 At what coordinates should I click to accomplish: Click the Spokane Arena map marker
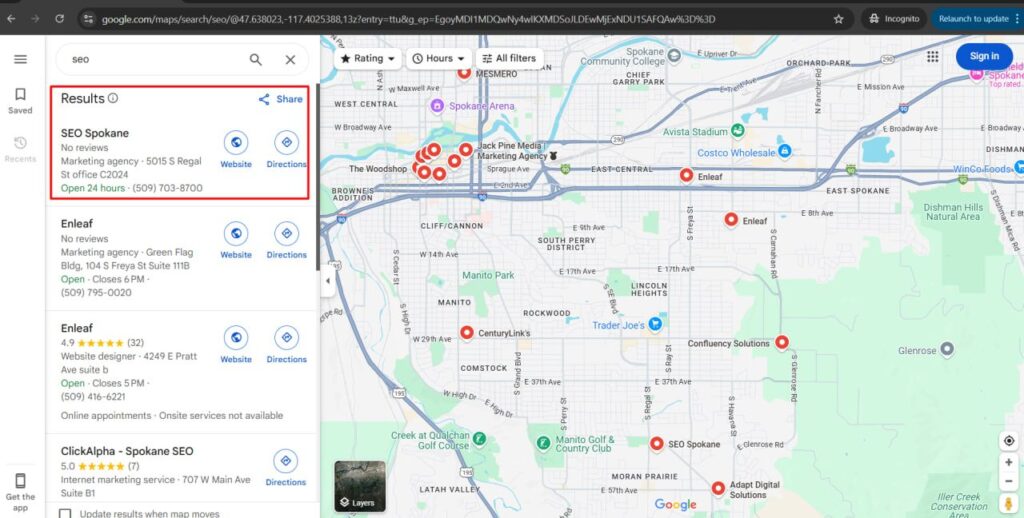[x=436, y=105]
